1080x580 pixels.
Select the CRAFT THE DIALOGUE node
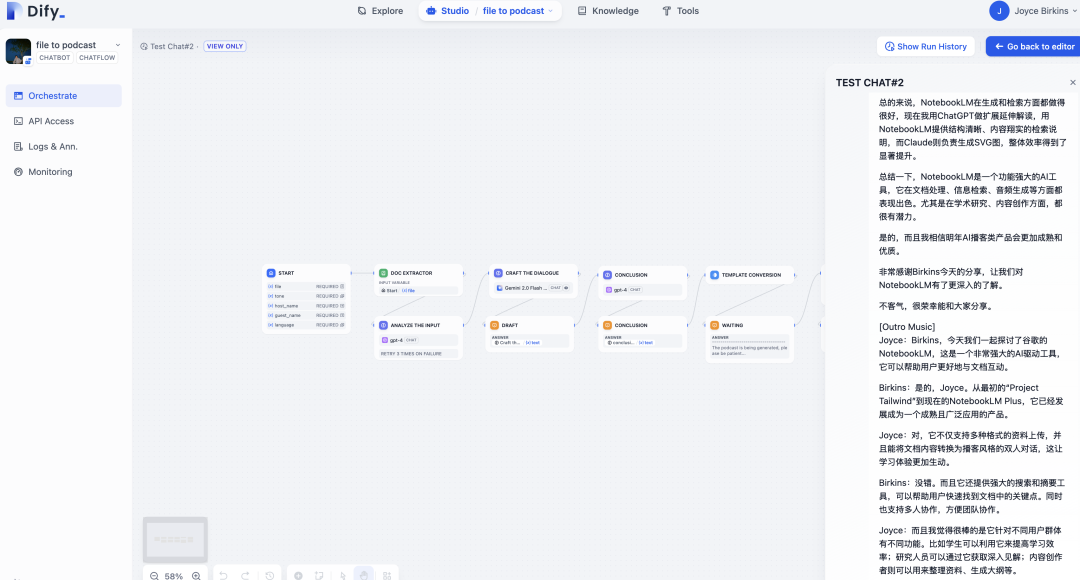coord(534,281)
